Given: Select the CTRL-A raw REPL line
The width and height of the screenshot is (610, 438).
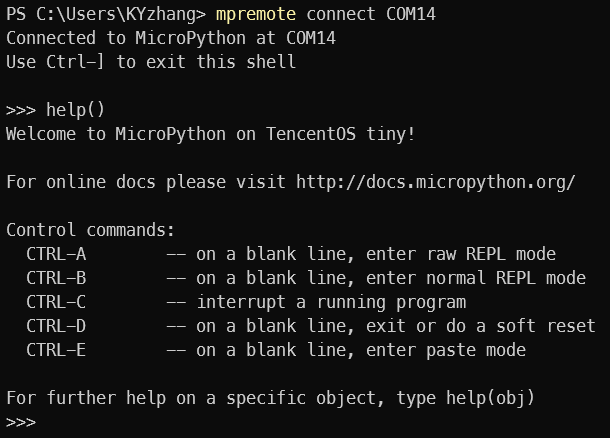Looking at the screenshot, I should click(x=291, y=254).
